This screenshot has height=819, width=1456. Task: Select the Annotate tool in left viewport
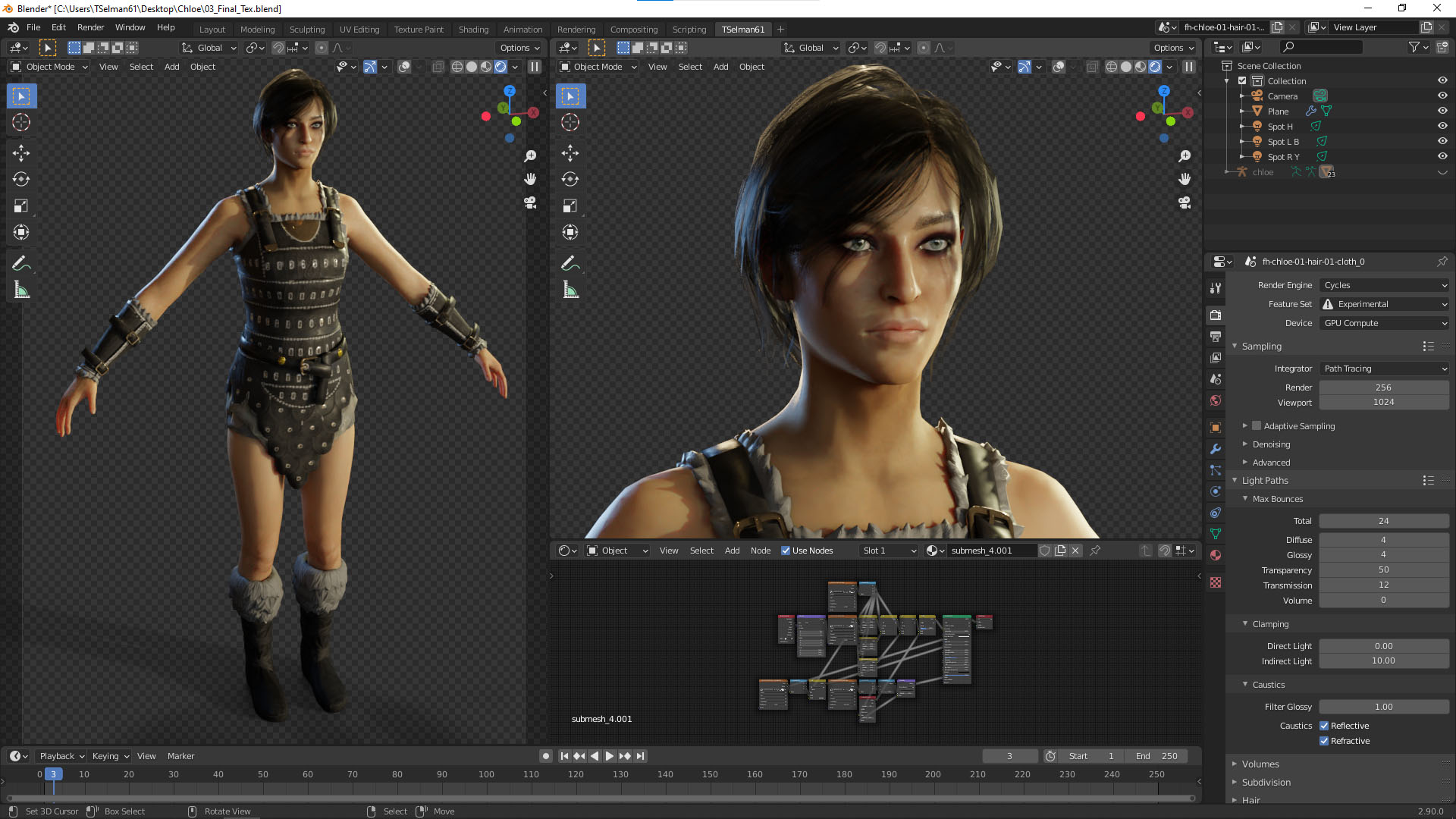pos(21,264)
